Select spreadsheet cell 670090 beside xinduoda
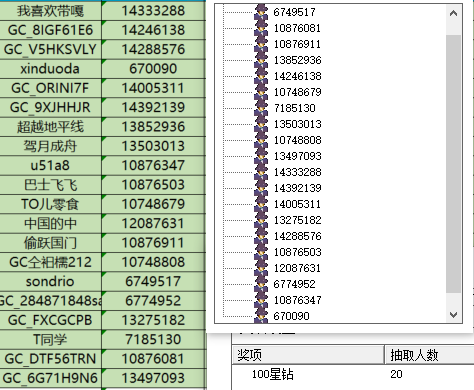This screenshot has width=474, height=390. (153, 69)
